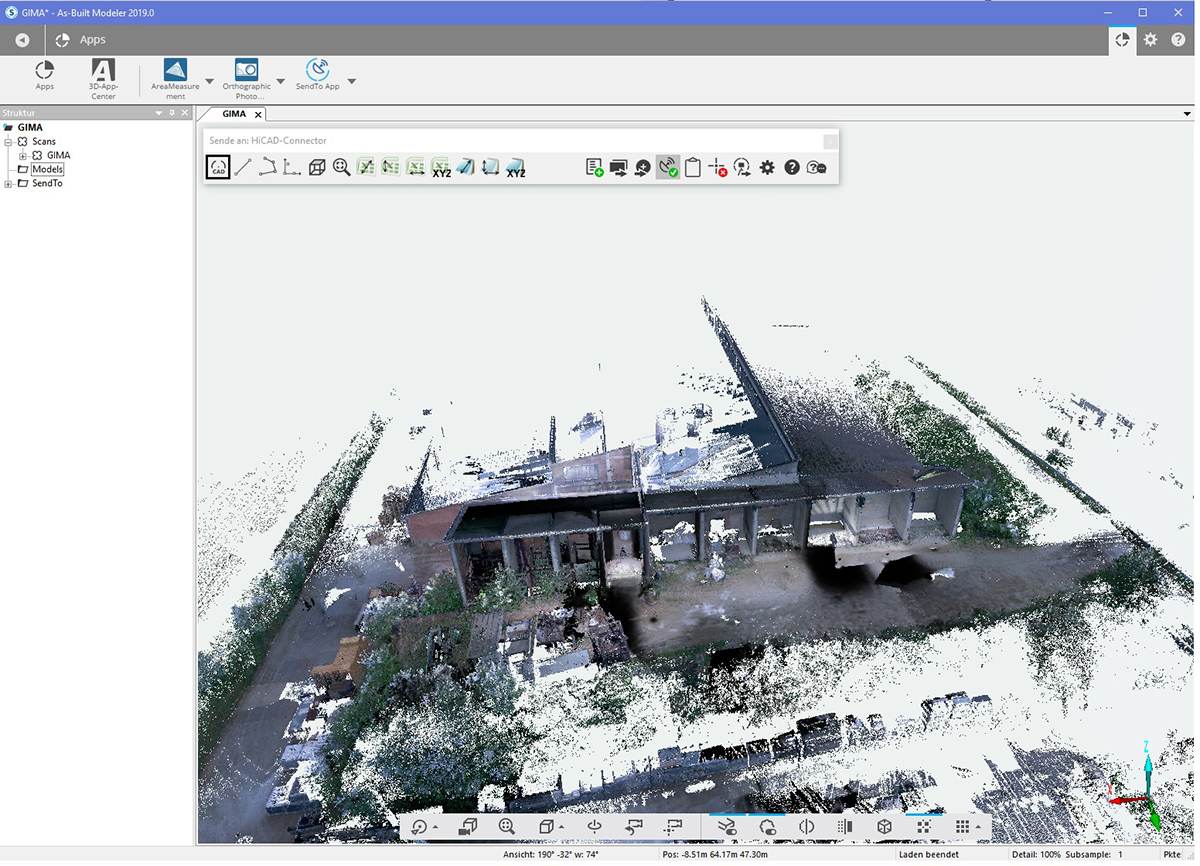Select the Models folder in tree

point(47,170)
